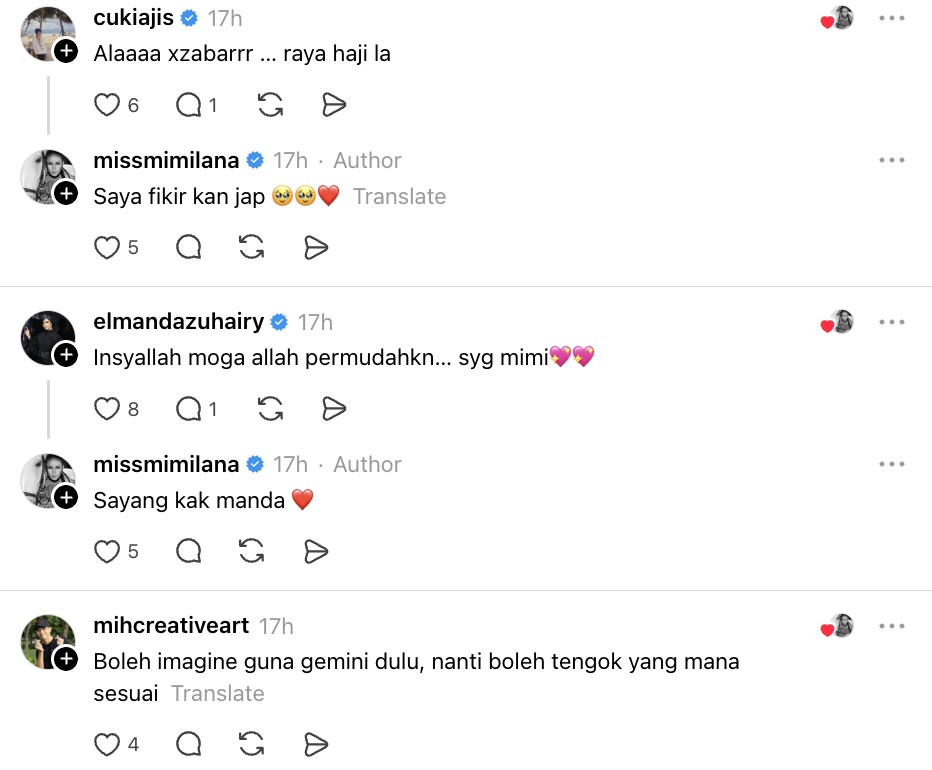The height and width of the screenshot is (770, 932).
Task: Share cukiajis's comment via send icon
Action: click(x=334, y=105)
